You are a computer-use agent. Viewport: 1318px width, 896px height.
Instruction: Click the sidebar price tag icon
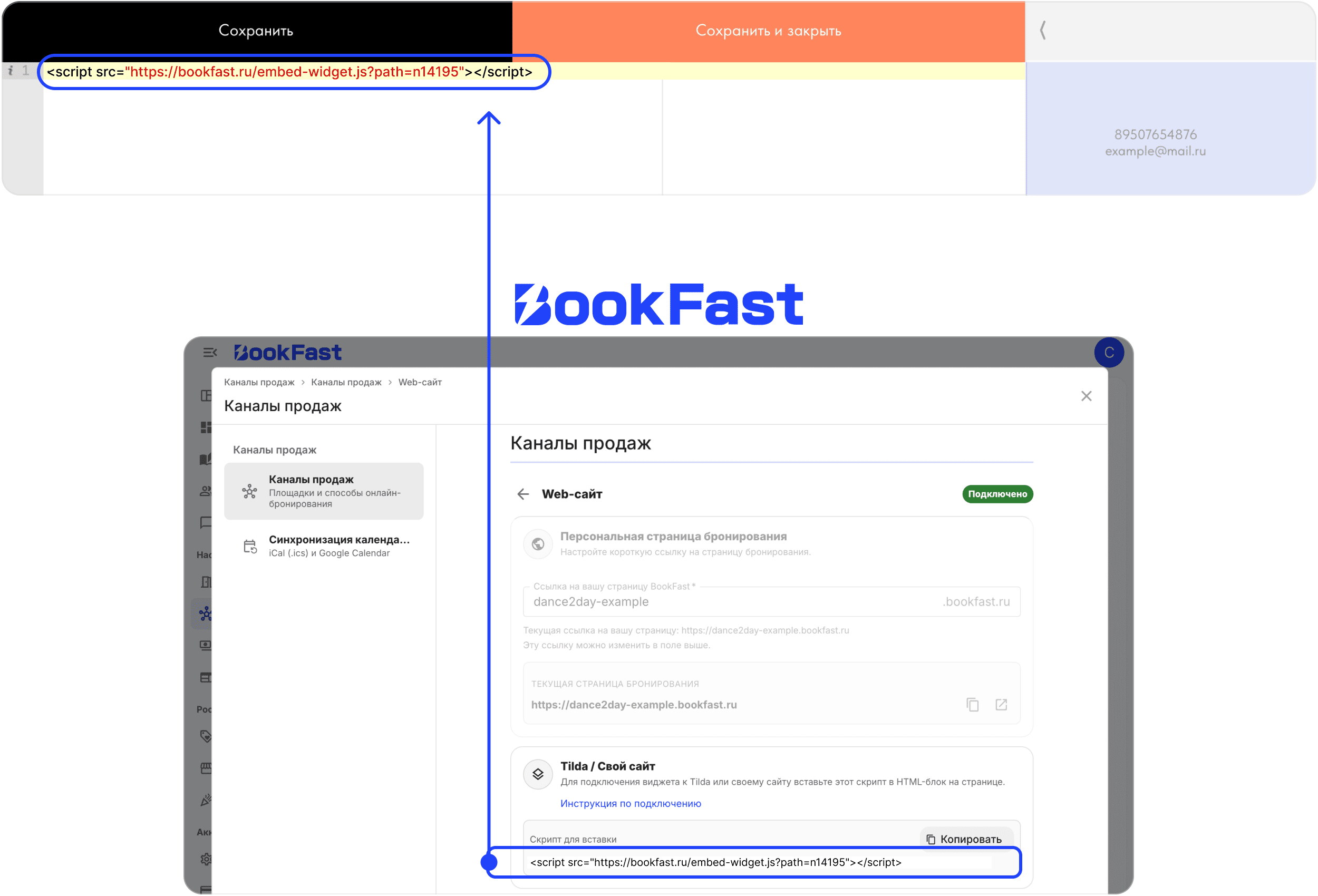click(205, 736)
